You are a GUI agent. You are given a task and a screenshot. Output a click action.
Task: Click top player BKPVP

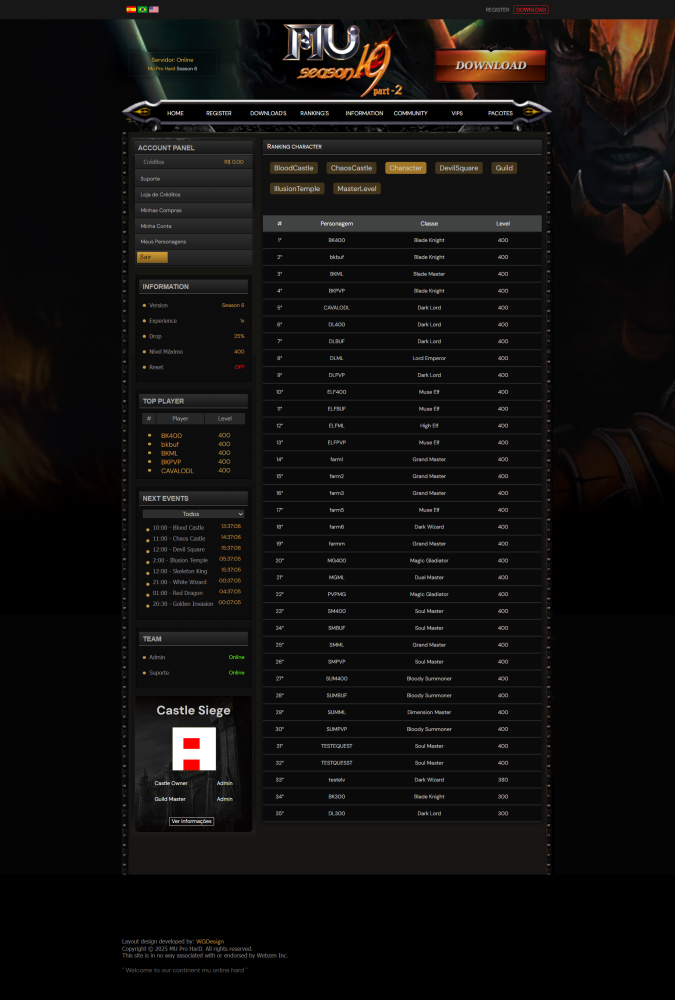tap(171, 462)
